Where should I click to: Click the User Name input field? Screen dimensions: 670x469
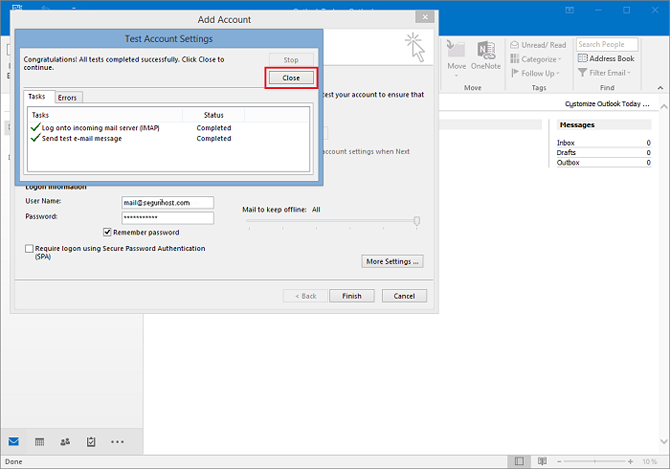(167, 203)
